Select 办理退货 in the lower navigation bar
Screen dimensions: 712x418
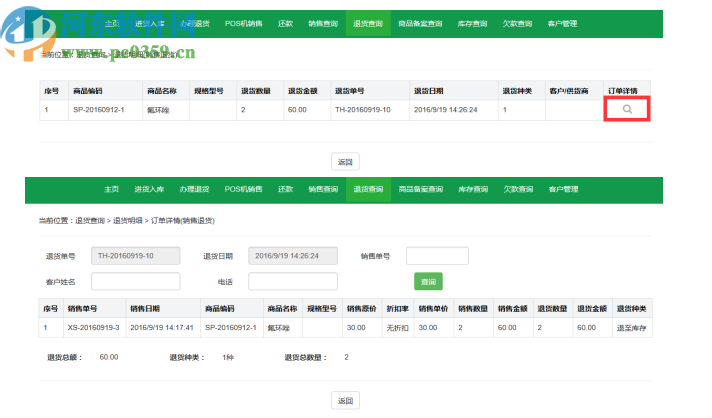pos(194,189)
